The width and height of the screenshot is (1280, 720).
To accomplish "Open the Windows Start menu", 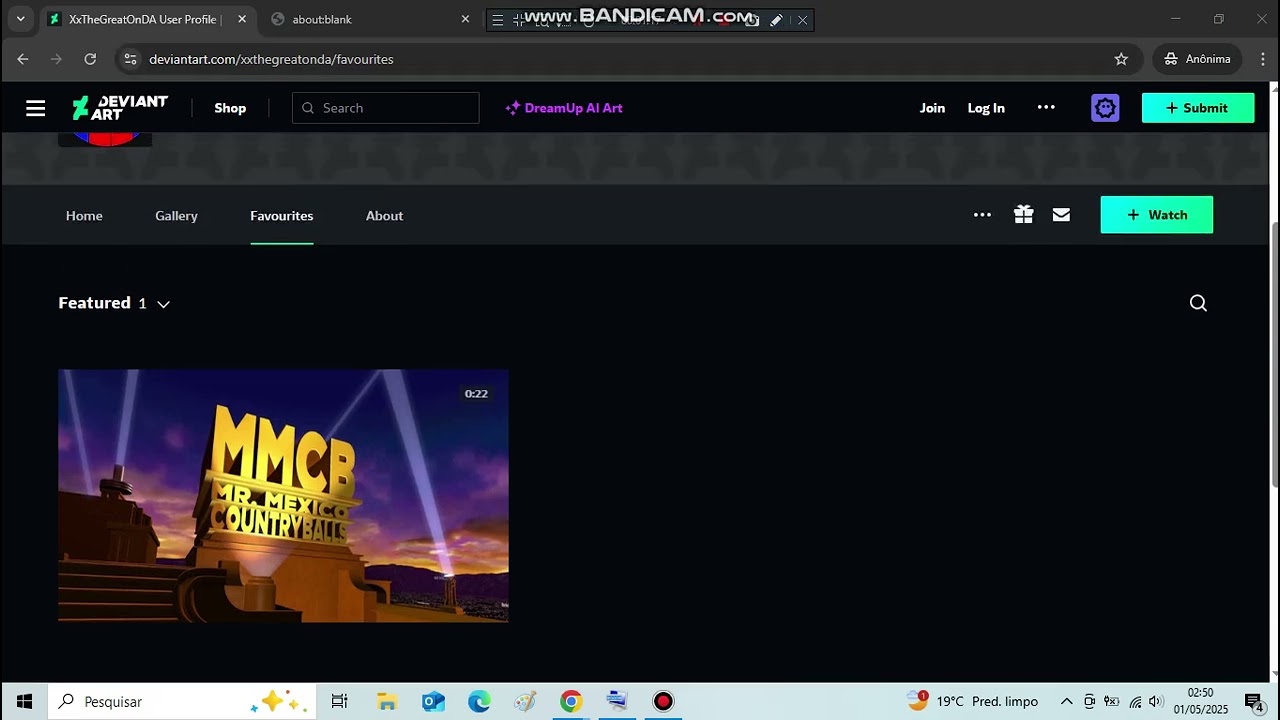I will [x=24, y=701].
